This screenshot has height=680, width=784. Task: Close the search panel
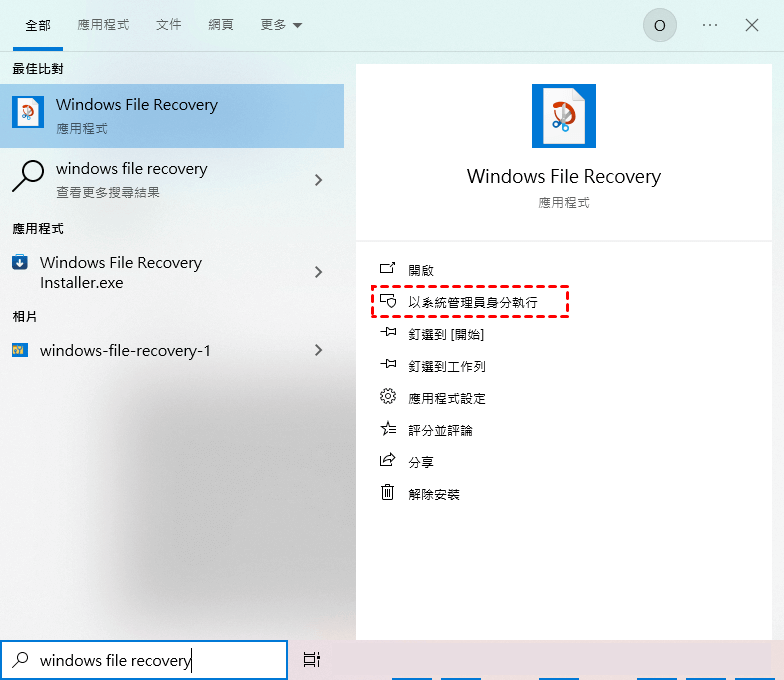[x=752, y=25]
